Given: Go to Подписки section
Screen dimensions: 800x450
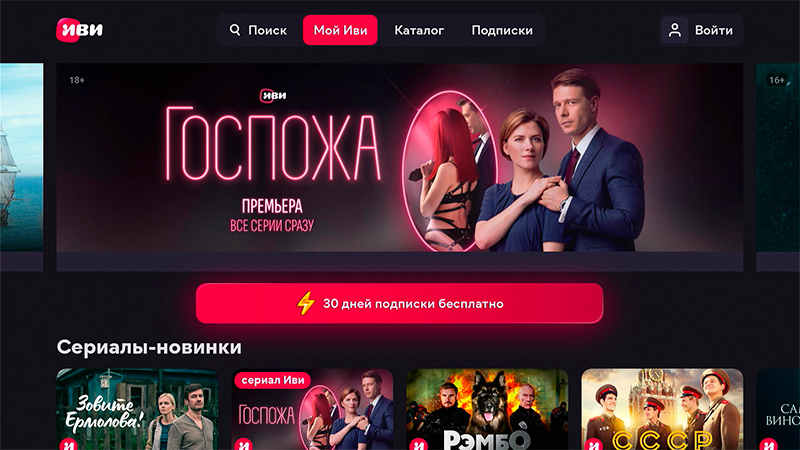Looking at the screenshot, I should (502, 30).
